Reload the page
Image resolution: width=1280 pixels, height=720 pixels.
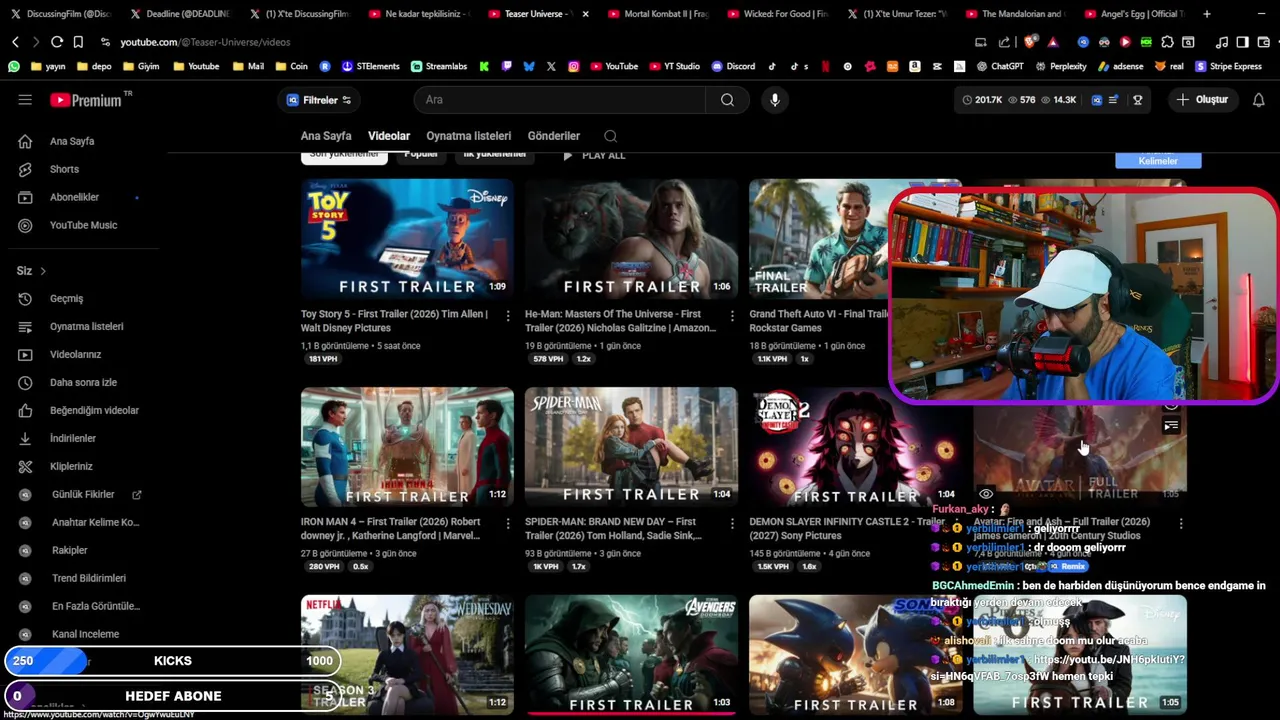click(x=57, y=42)
